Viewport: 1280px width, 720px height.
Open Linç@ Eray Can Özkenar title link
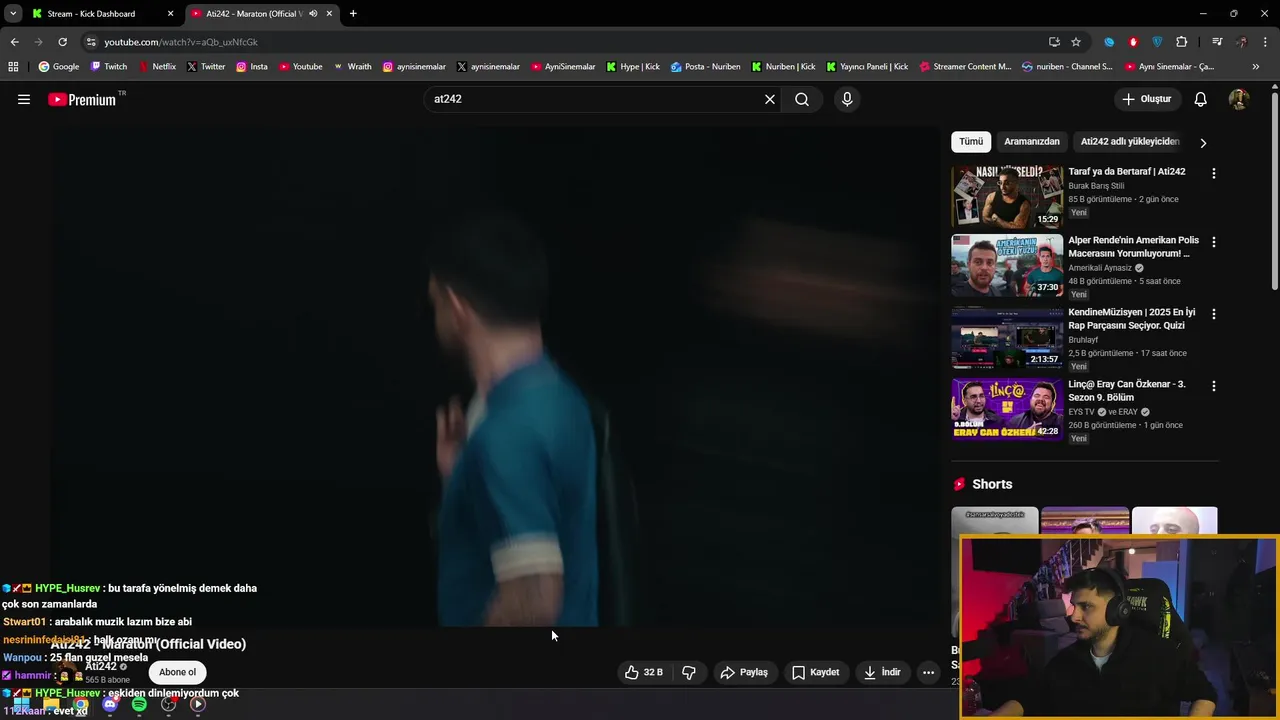(x=1127, y=390)
